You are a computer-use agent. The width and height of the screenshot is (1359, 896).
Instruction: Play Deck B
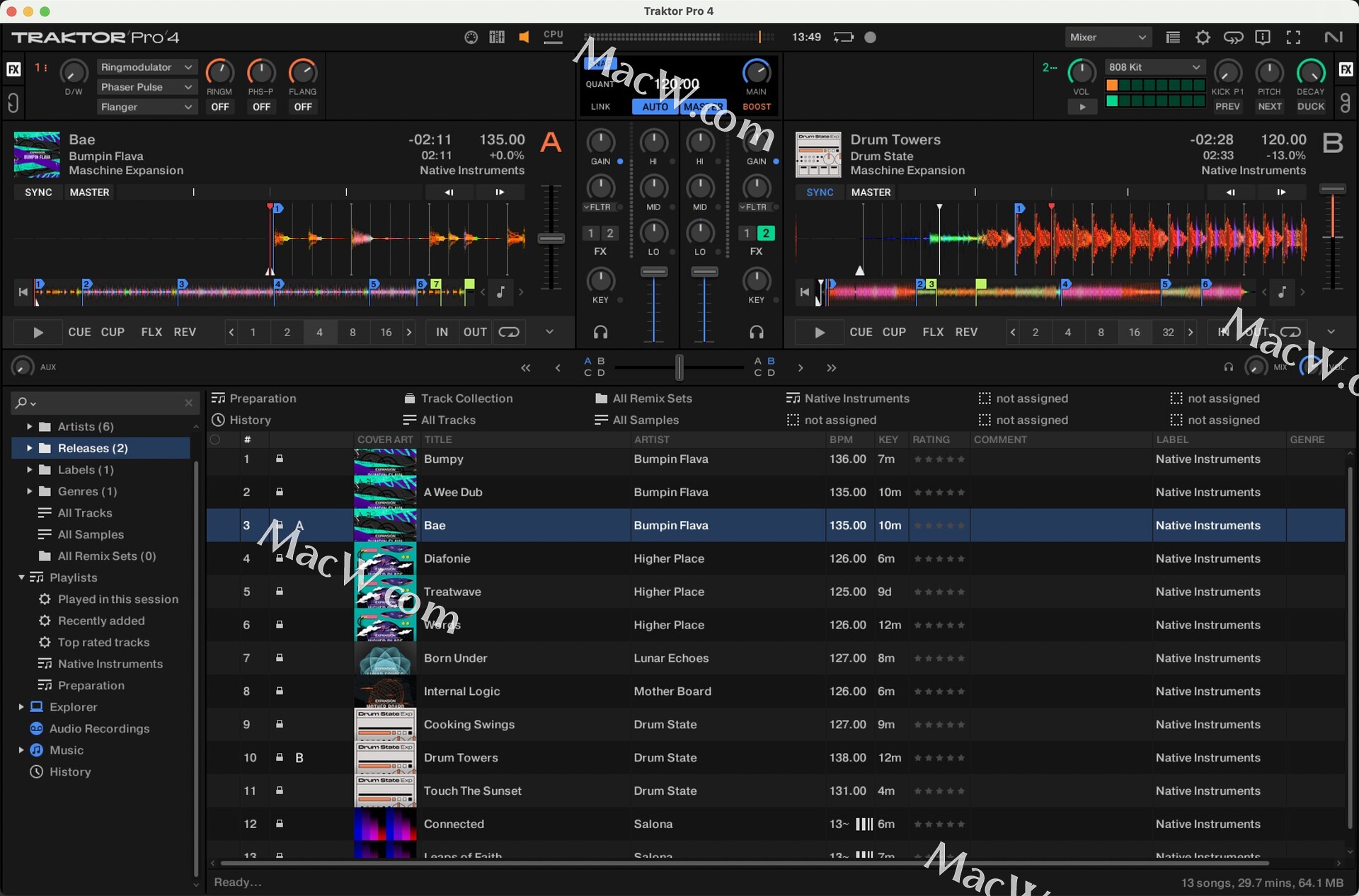click(820, 332)
